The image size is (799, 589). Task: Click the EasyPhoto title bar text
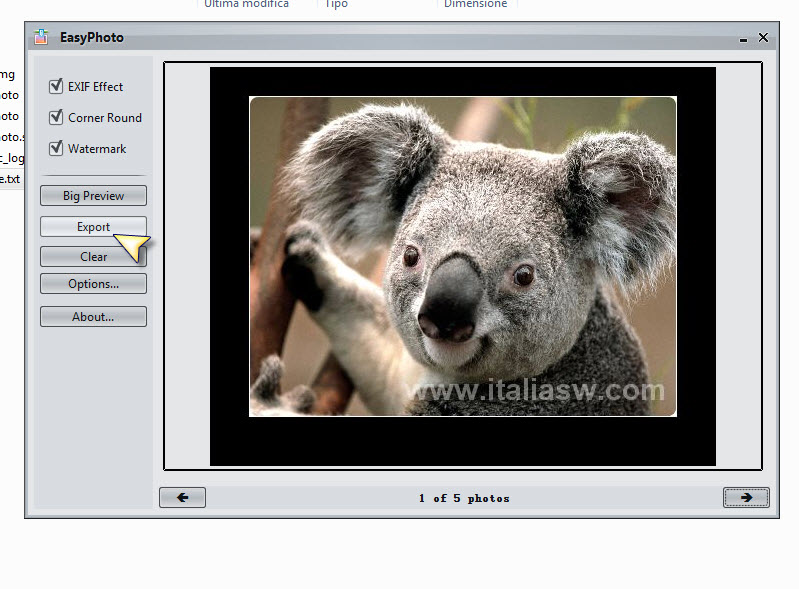point(92,38)
